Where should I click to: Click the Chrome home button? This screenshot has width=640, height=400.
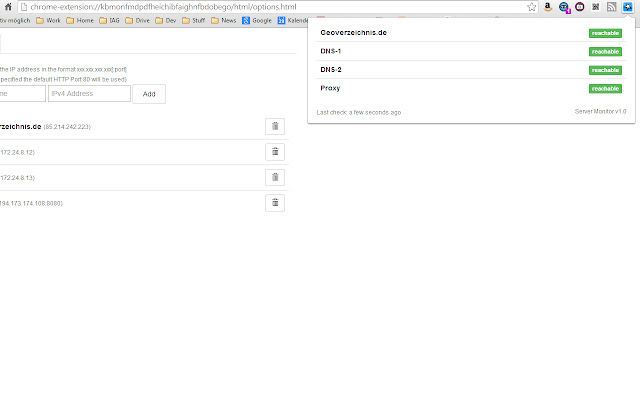(x=8, y=7)
